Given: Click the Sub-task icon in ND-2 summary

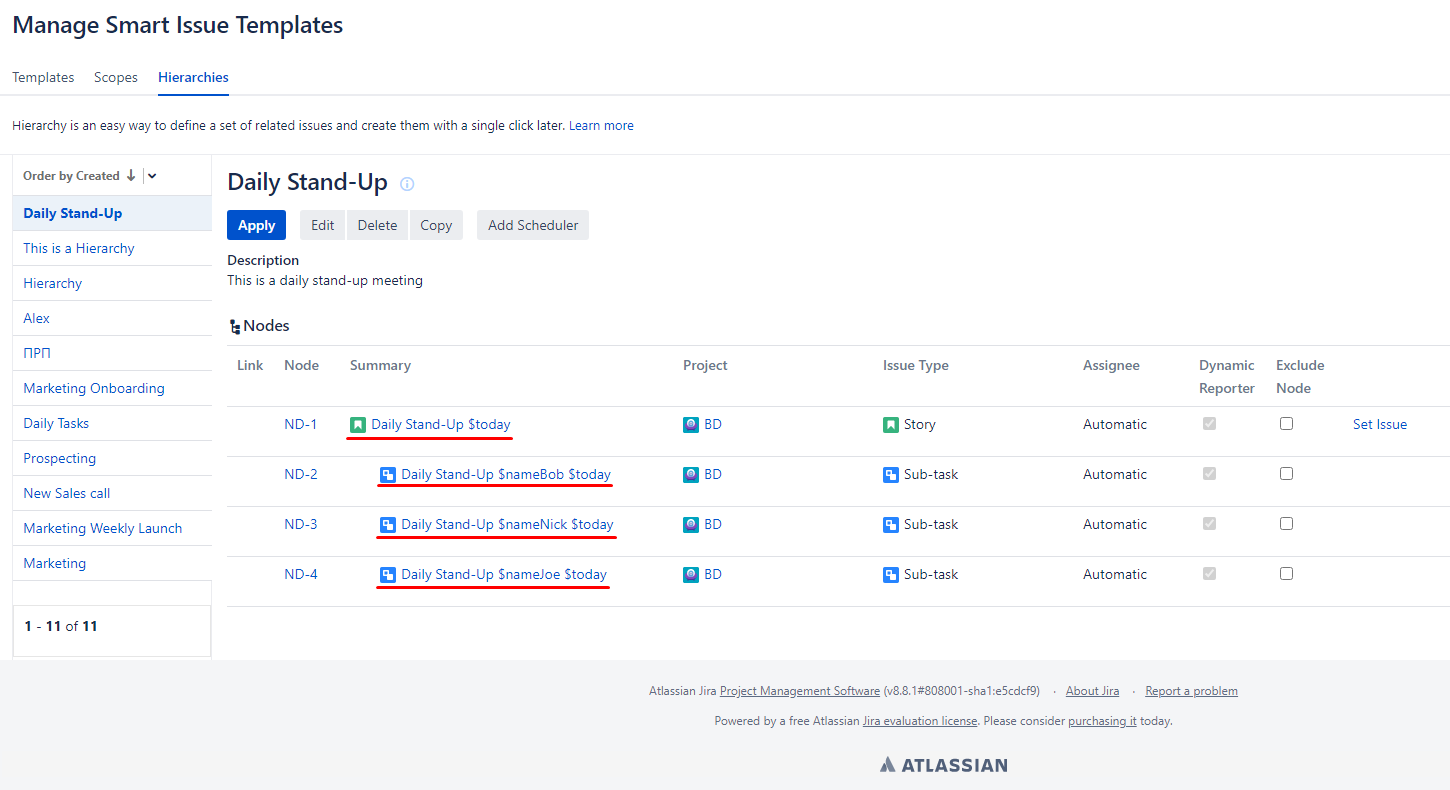Looking at the screenshot, I should tap(388, 475).
